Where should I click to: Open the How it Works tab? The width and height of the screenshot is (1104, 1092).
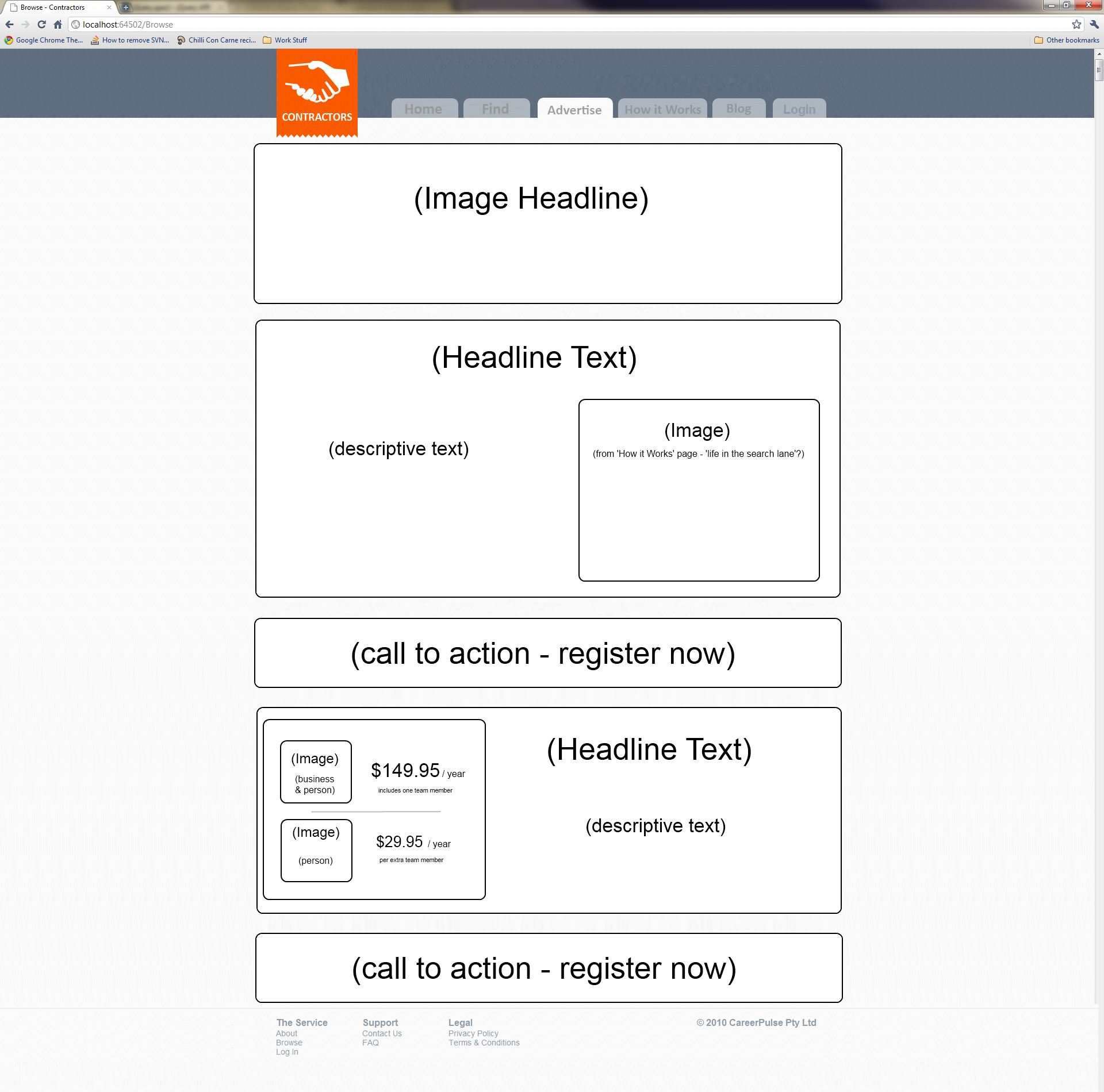point(662,109)
